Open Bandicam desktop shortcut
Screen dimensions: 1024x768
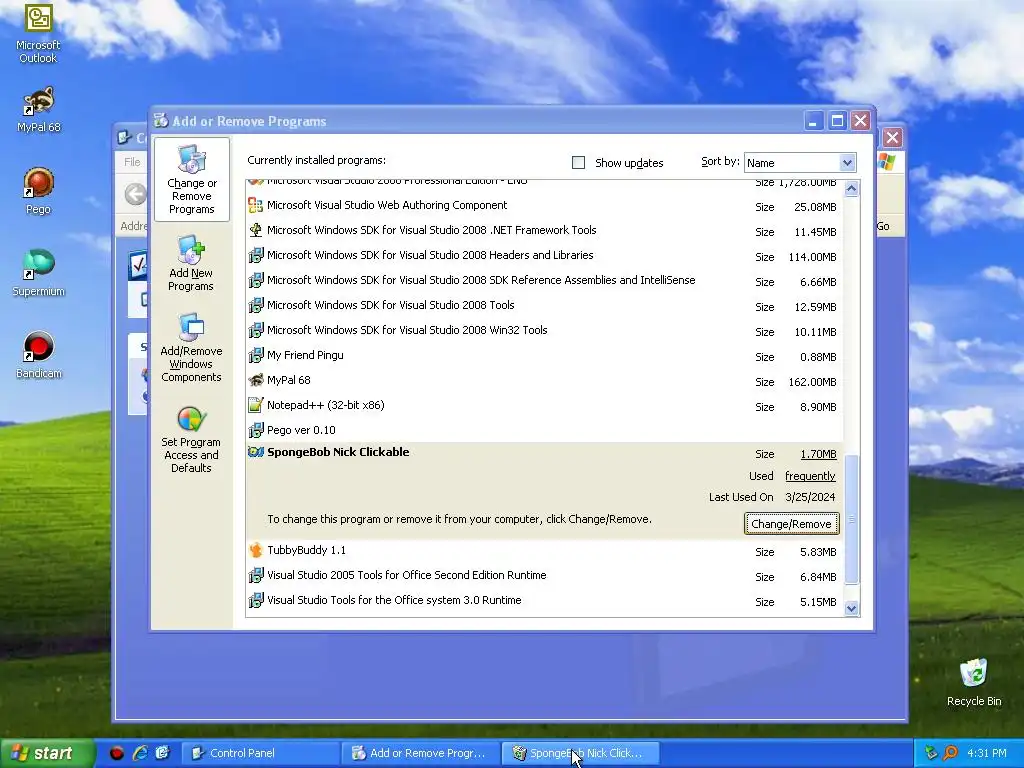coord(39,355)
